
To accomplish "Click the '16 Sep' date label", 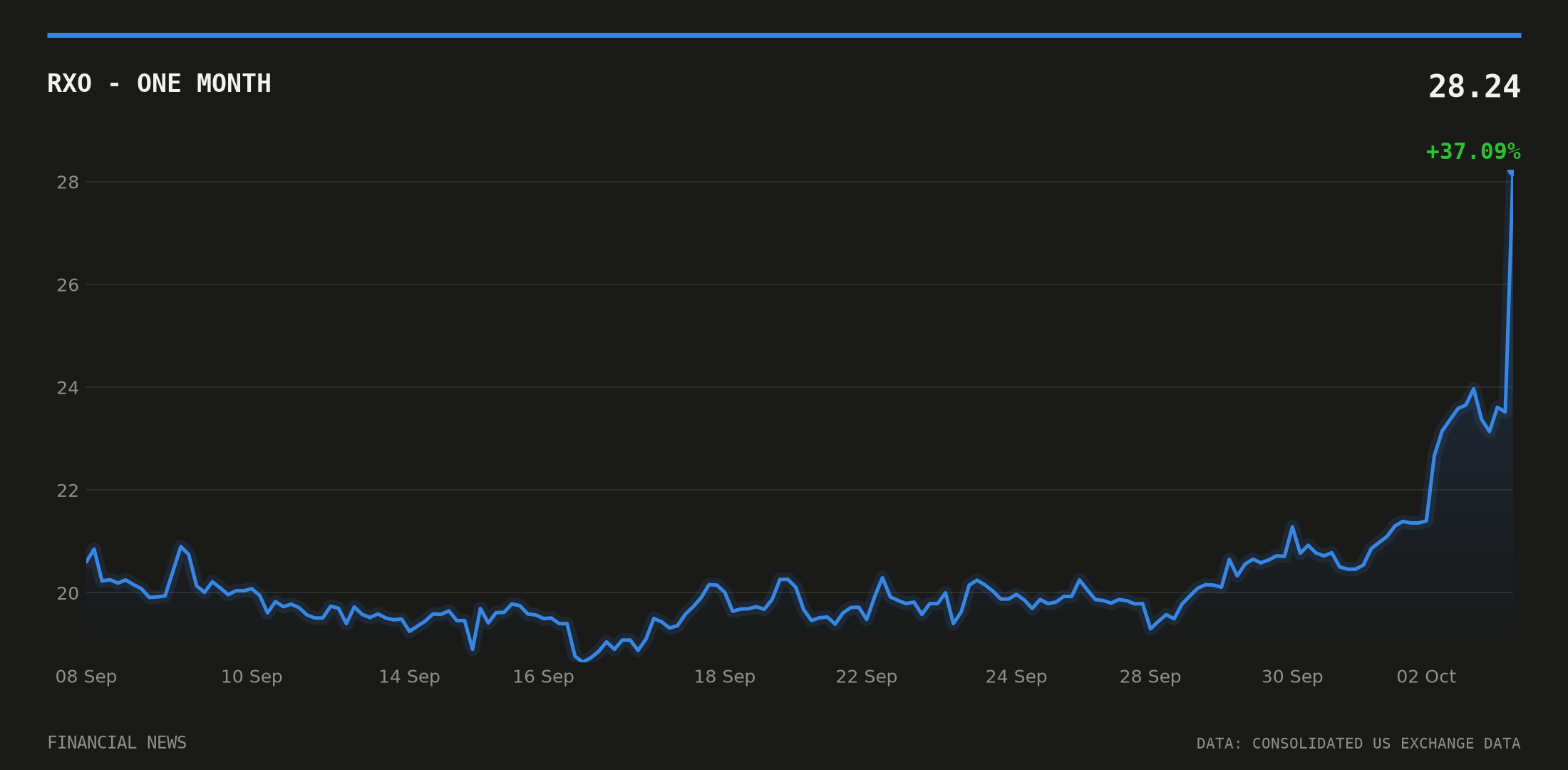I will click(x=543, y=677).
